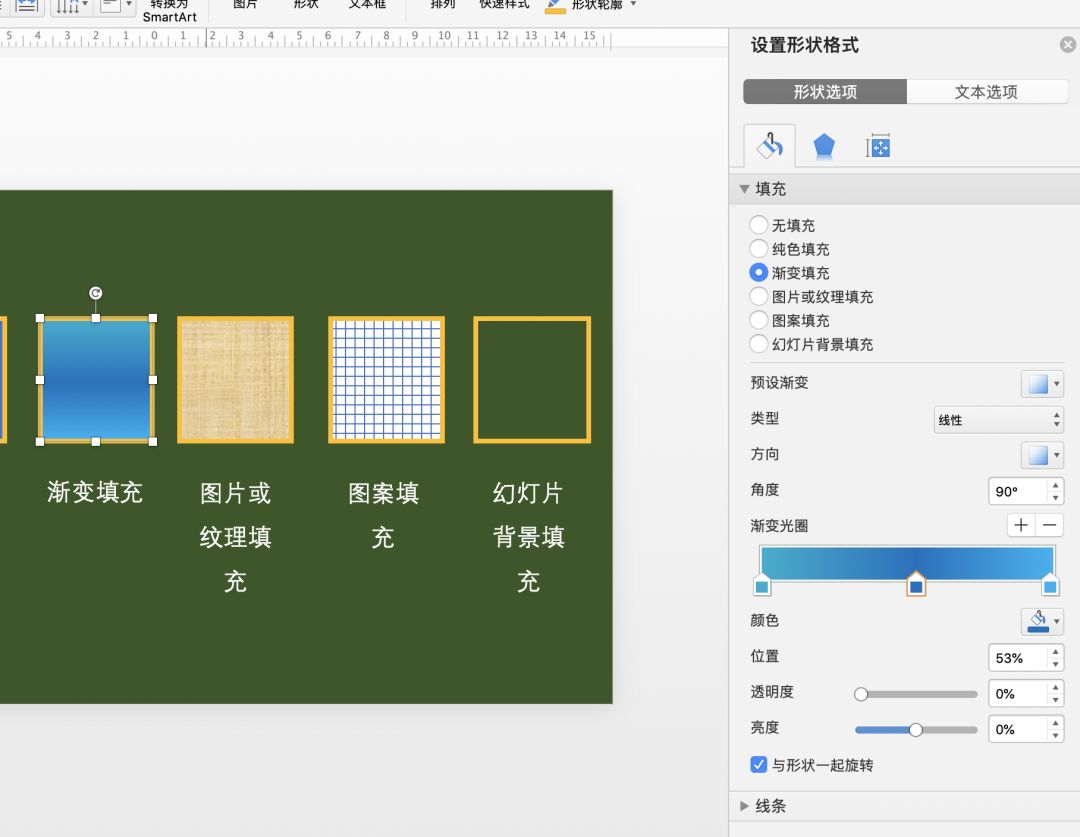This screenshot has height=837, width=1080.
Task: Select 幻灯片背景填充 radio button
Action: tap(758, 344)
